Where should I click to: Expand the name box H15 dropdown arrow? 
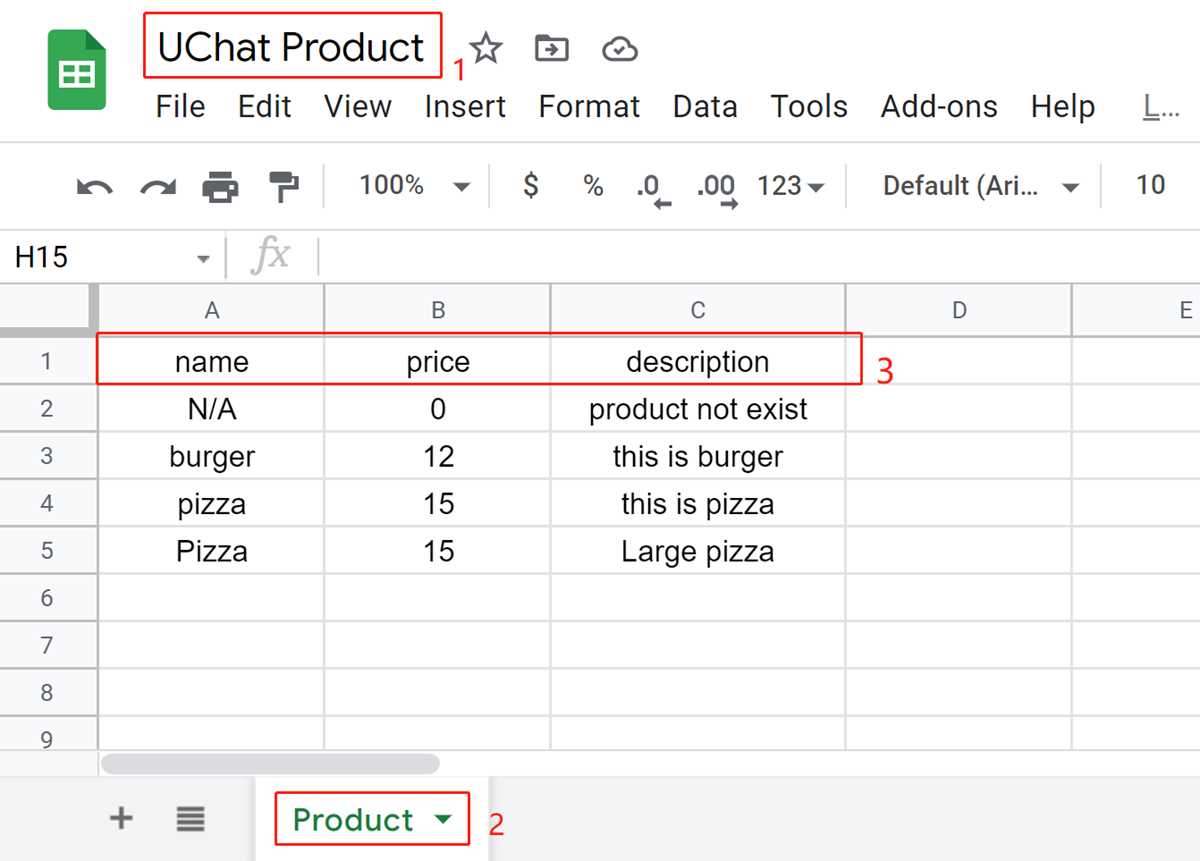coord(203,259)
